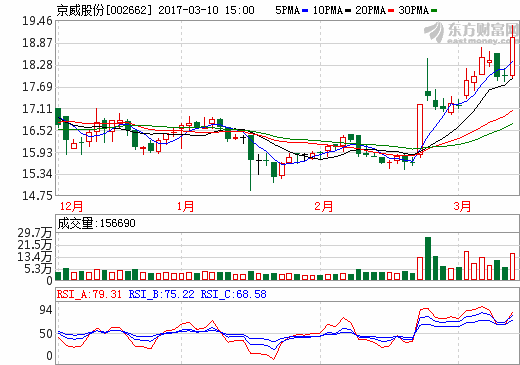Select the 20PMA legend label

coord(371,10)
